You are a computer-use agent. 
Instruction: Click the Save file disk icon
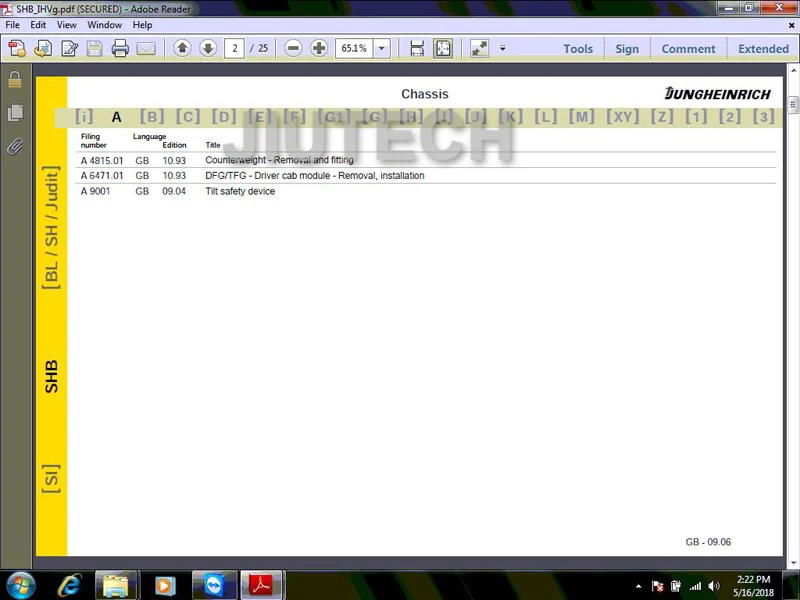tap(94, 48)
